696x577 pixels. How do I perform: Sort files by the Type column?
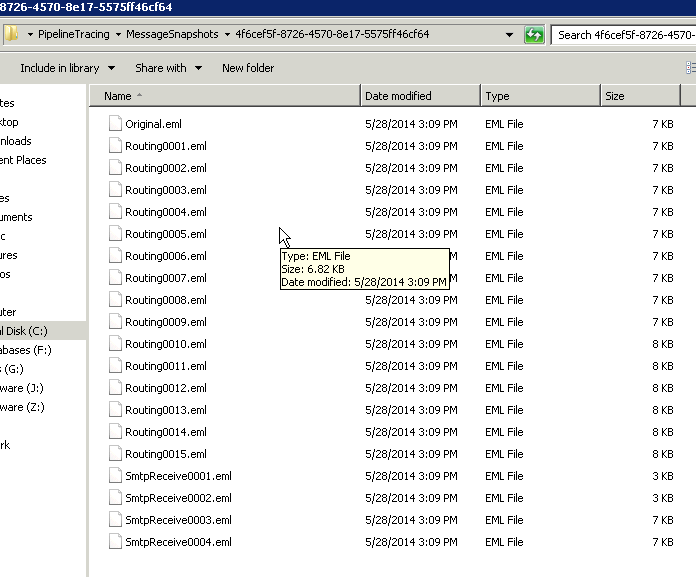tap(540, 96)
